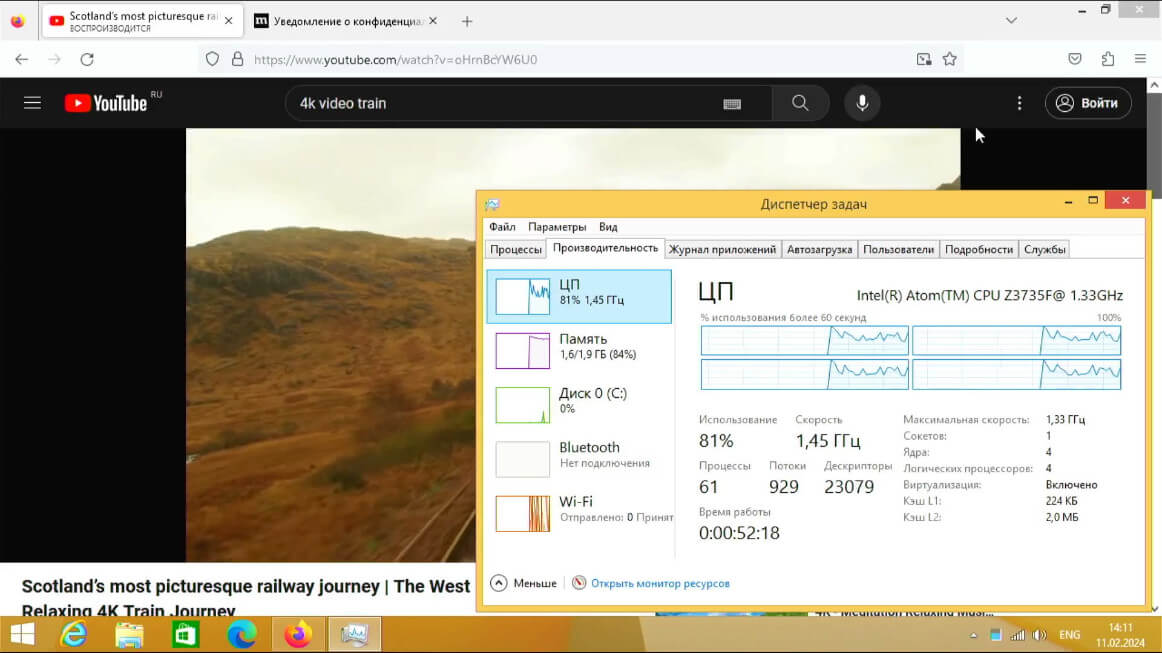Open Вид menu in Task Manager
The height and width of the screenshot is (653, 1162).
click(x=608, y=227)
